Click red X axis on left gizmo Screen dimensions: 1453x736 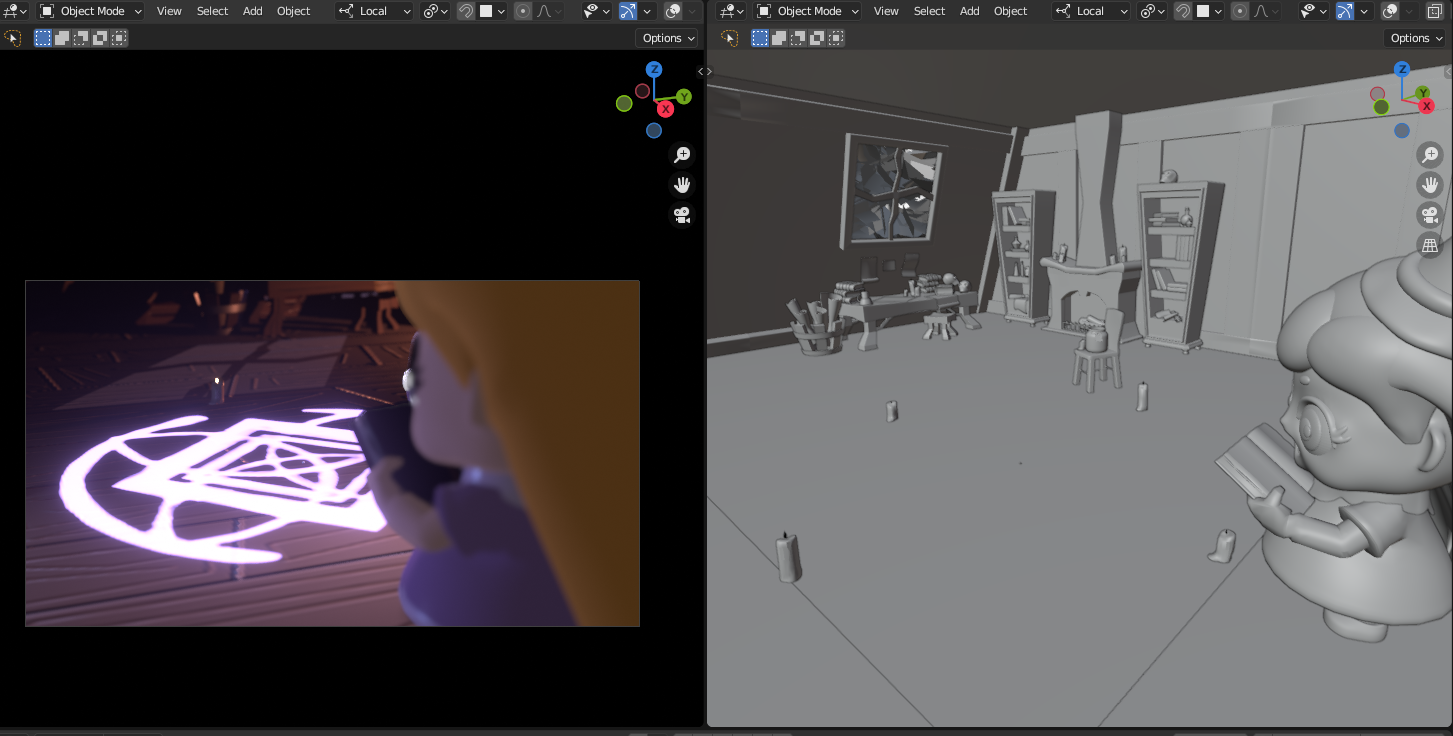pos(665,109)
